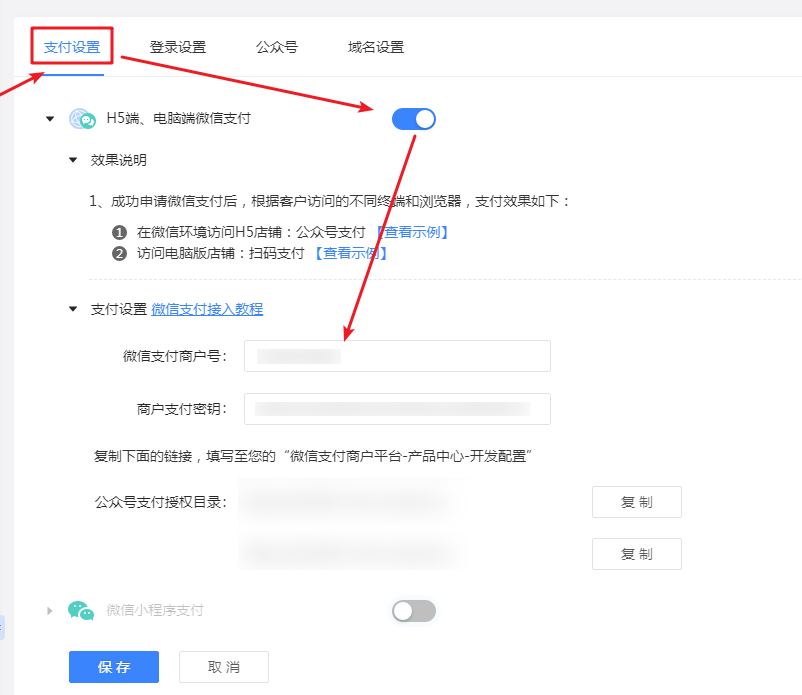Click the H5端、电脑端微信支付 title text
Viewport: 802px width, 695px height.
point(179,119)
